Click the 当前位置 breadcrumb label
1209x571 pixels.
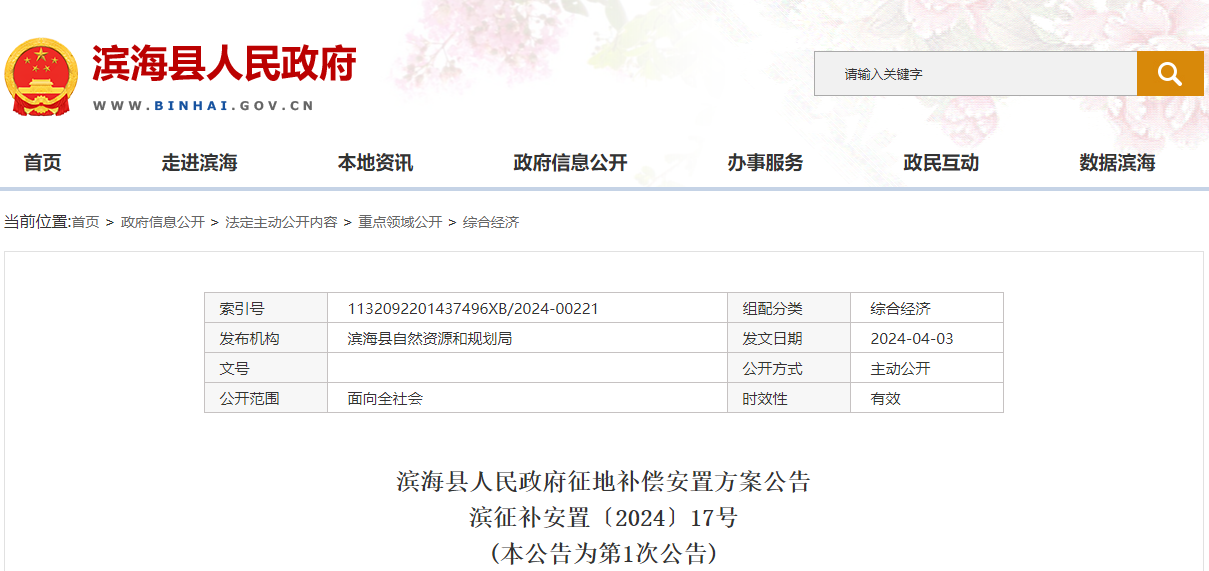(36, 222)
